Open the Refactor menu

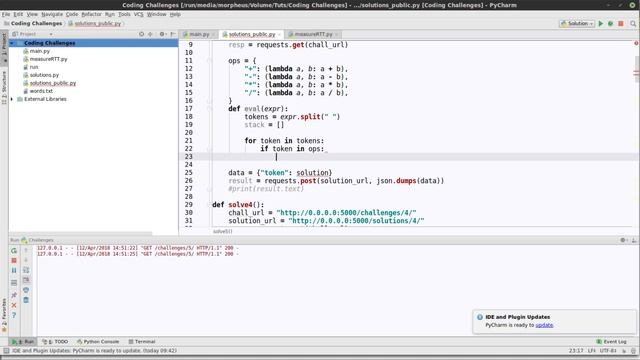[x=91, y=14]
